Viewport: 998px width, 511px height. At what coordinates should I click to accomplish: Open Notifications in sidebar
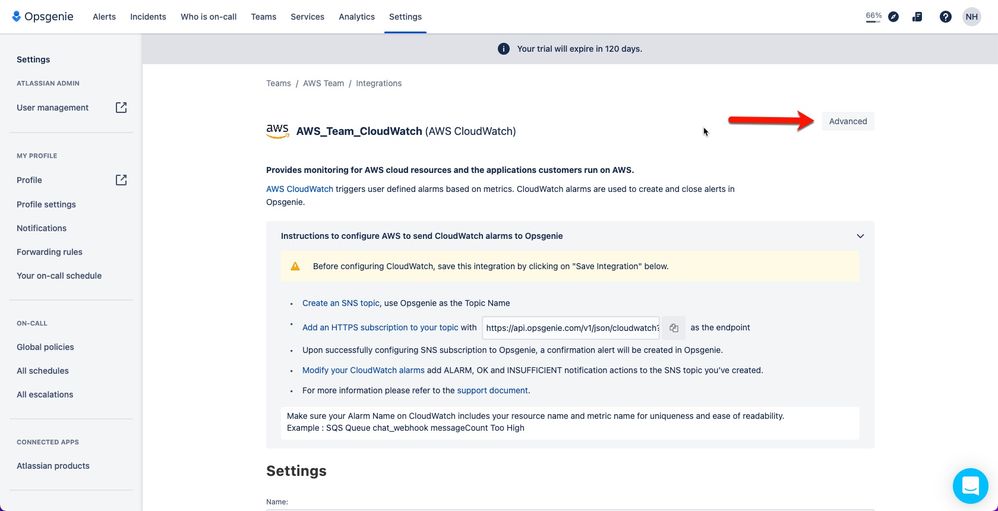click(x=41, y=228)
